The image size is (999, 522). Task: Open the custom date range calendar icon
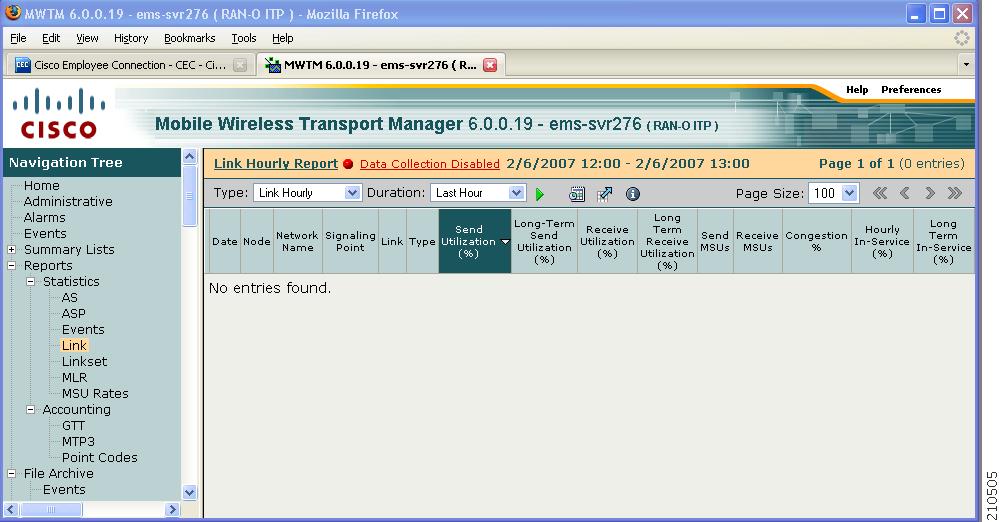[x=577, y=194]
